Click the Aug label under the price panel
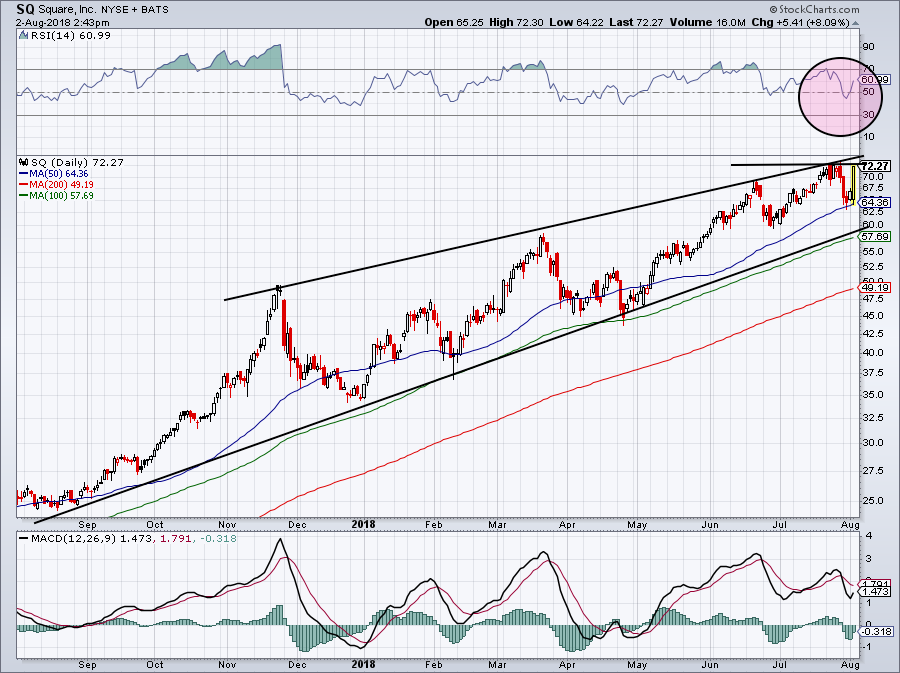The height and width of the screenshot is (673, 900). pyautogui.click(x=850, y=524)
